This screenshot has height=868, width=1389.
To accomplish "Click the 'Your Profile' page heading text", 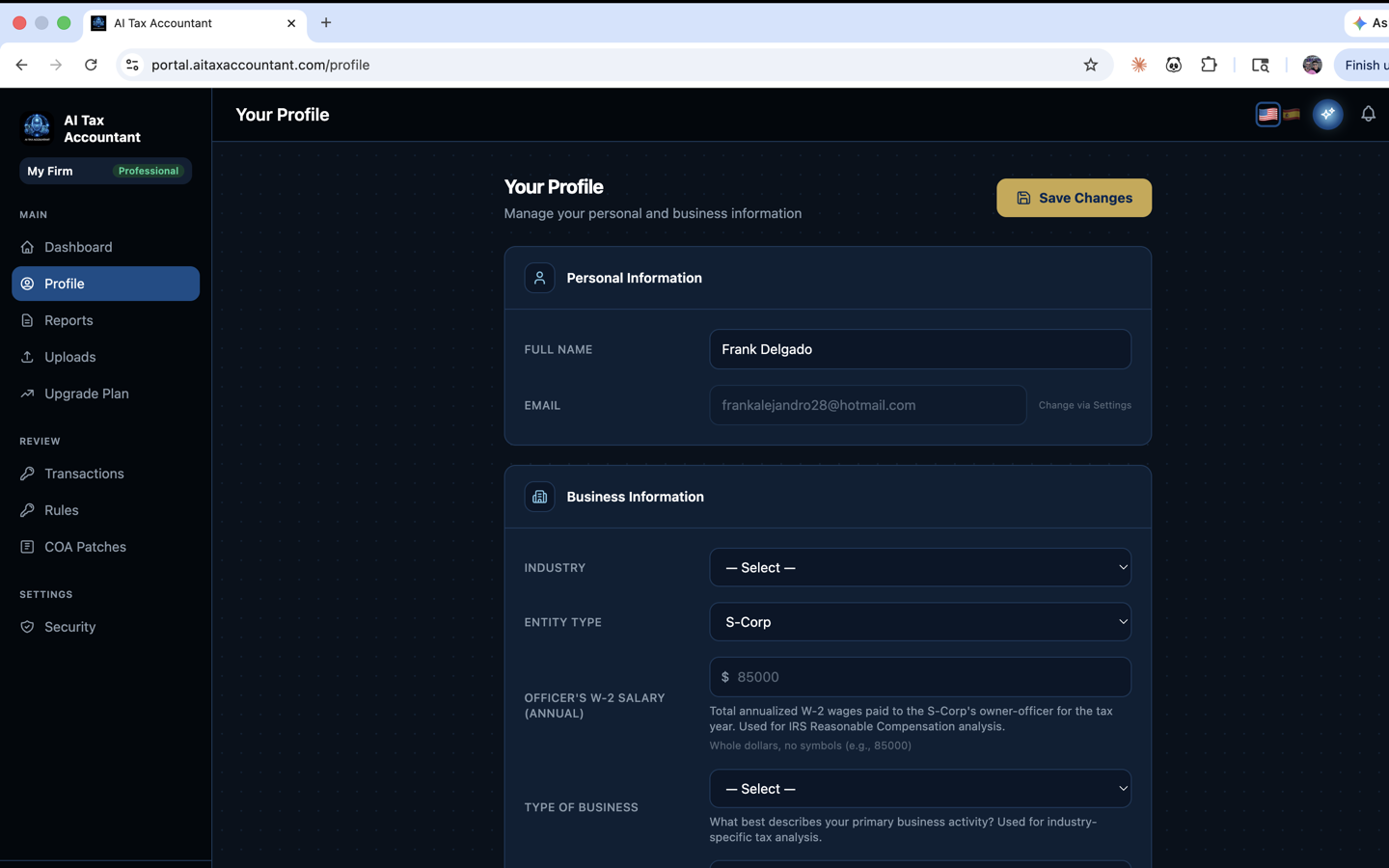I will click(554, 187).
